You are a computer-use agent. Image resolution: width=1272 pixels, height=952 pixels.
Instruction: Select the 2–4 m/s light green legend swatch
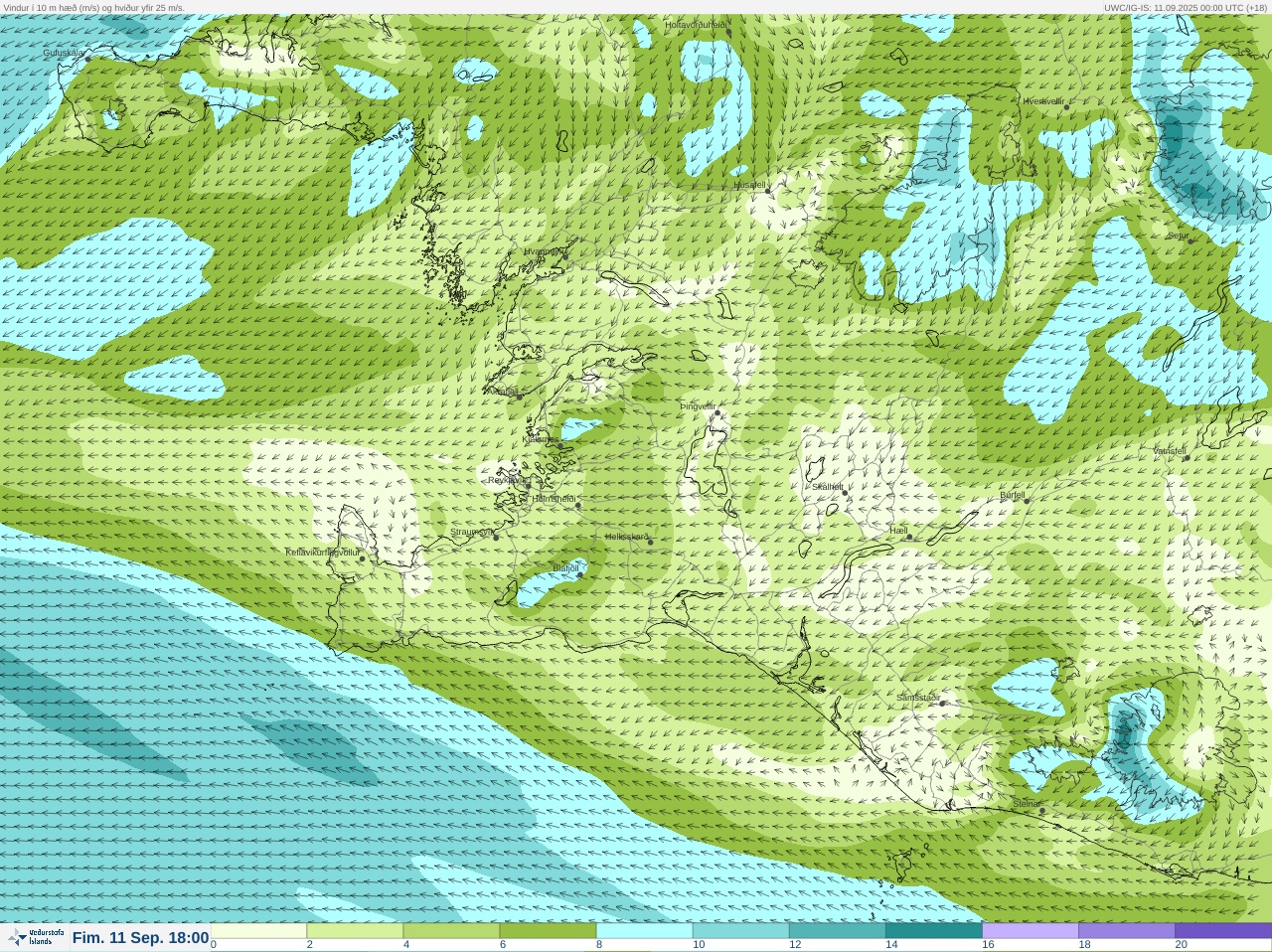tap(355, 931)
